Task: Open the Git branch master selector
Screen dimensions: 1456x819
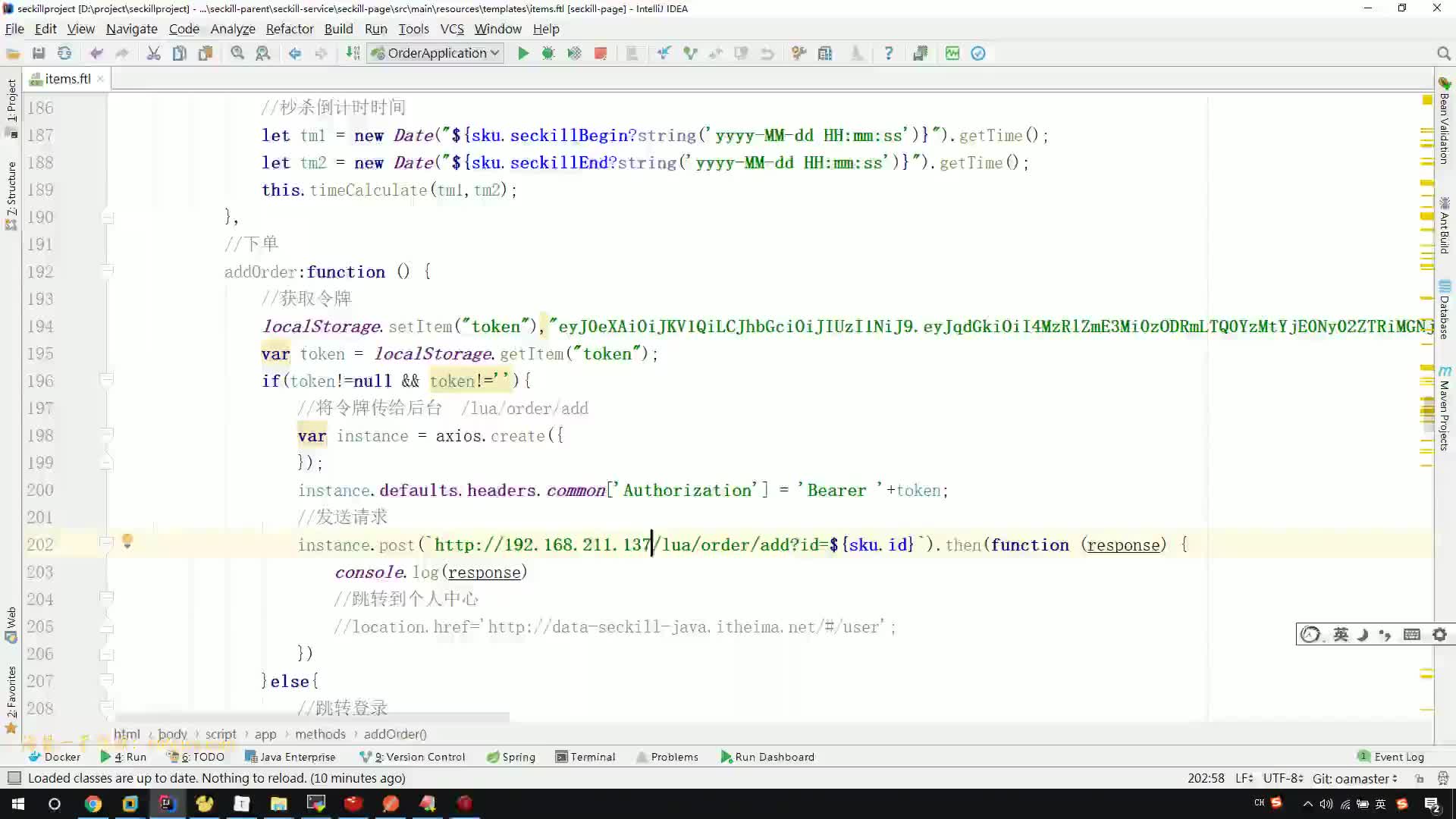Action: tap(1355, 778)
